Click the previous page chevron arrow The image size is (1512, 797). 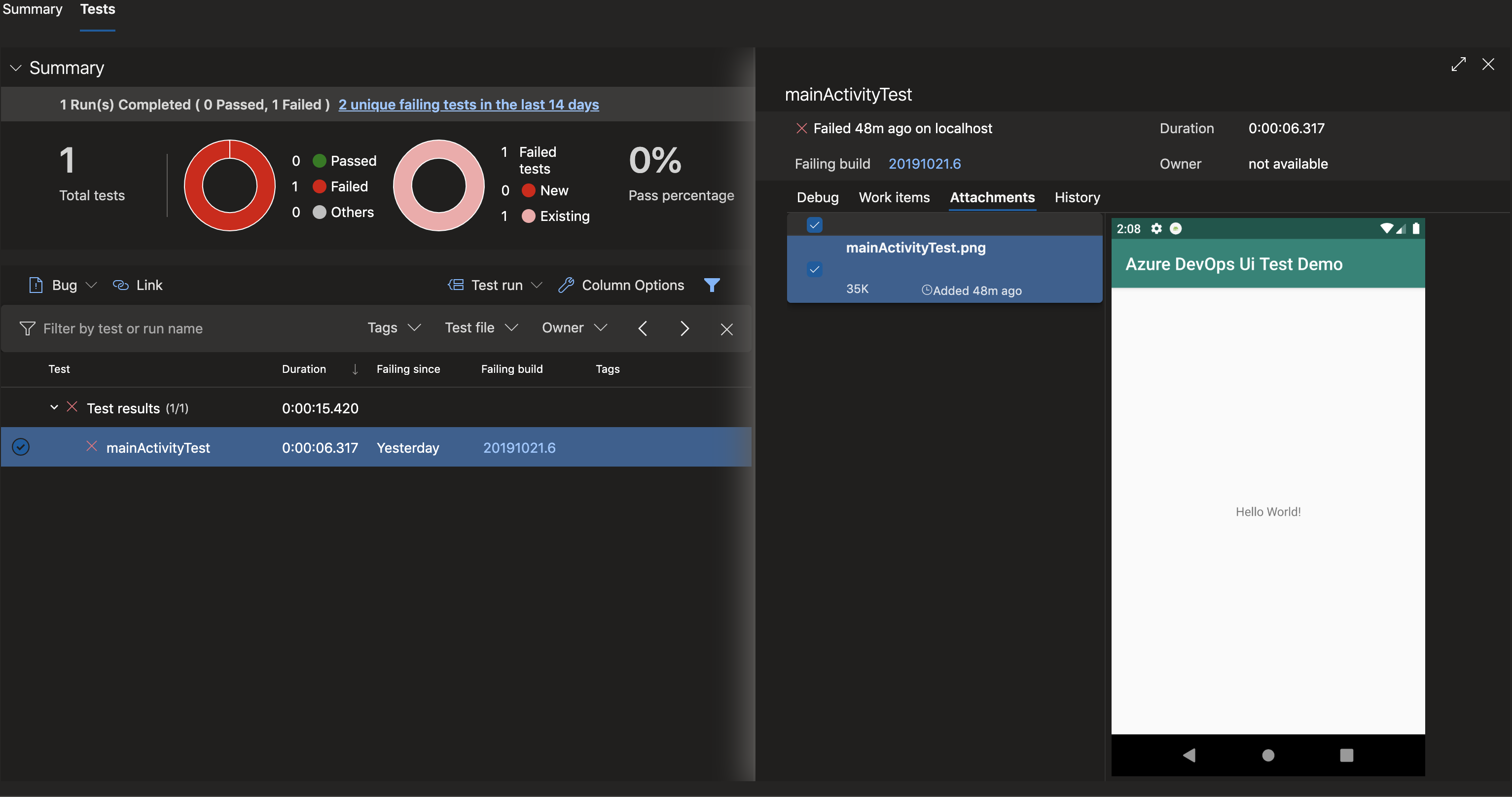coord(643,328)
